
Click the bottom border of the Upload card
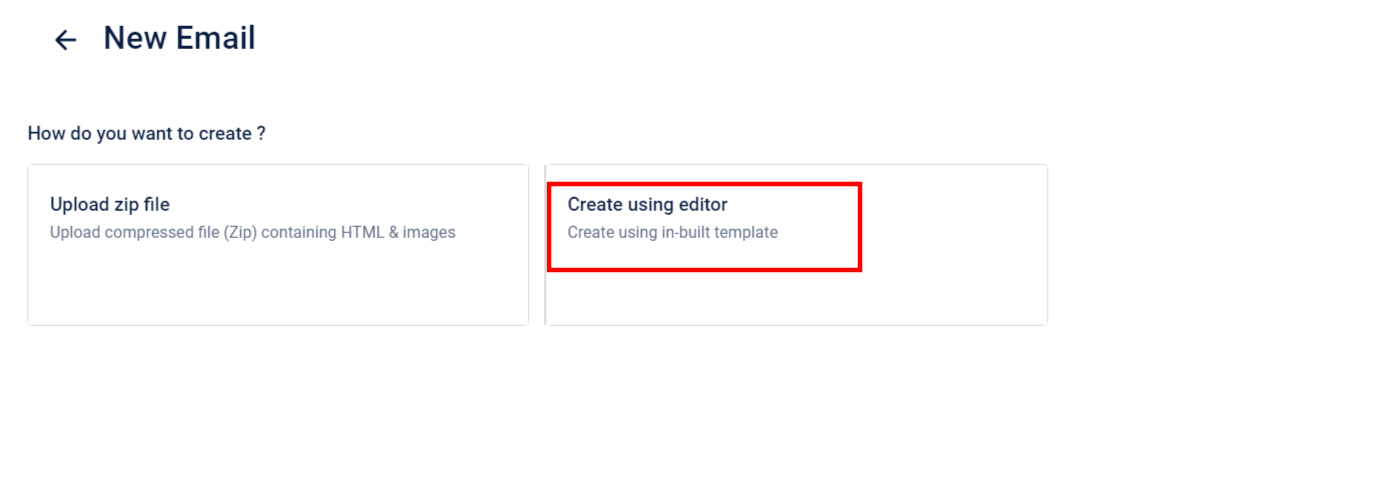278,324
